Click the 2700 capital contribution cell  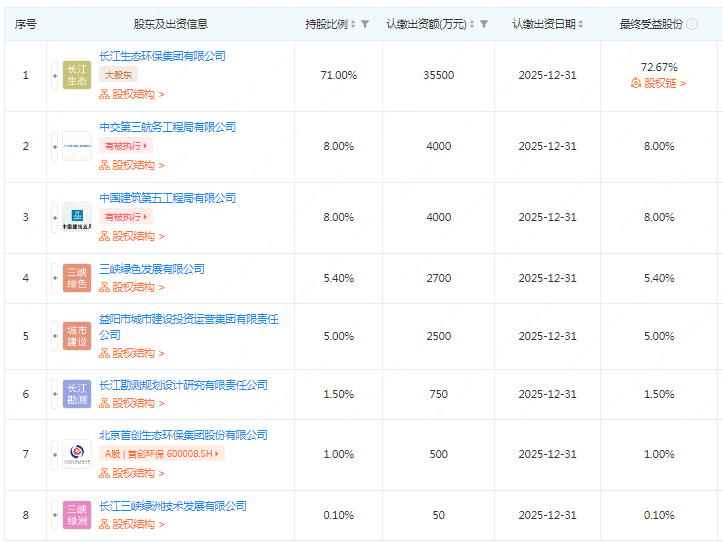click(x=439, y=278)
